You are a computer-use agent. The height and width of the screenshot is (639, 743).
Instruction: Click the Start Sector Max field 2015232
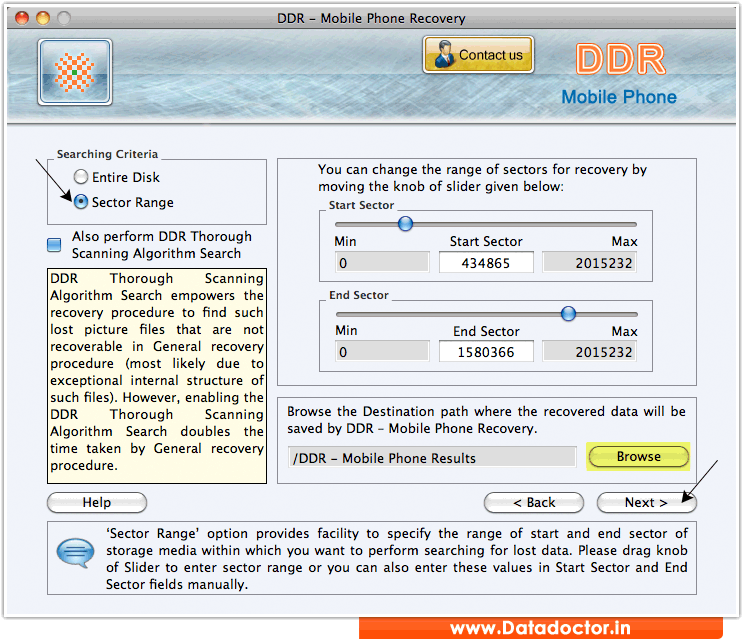[x=589, y=263]
